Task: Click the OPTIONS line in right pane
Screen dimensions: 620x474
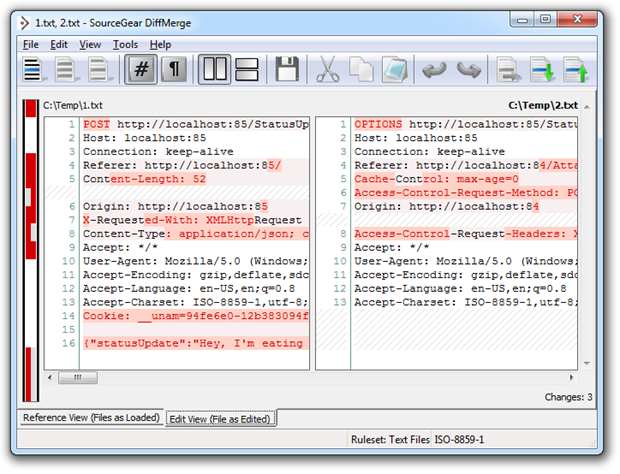Action: tap(465, 125)
